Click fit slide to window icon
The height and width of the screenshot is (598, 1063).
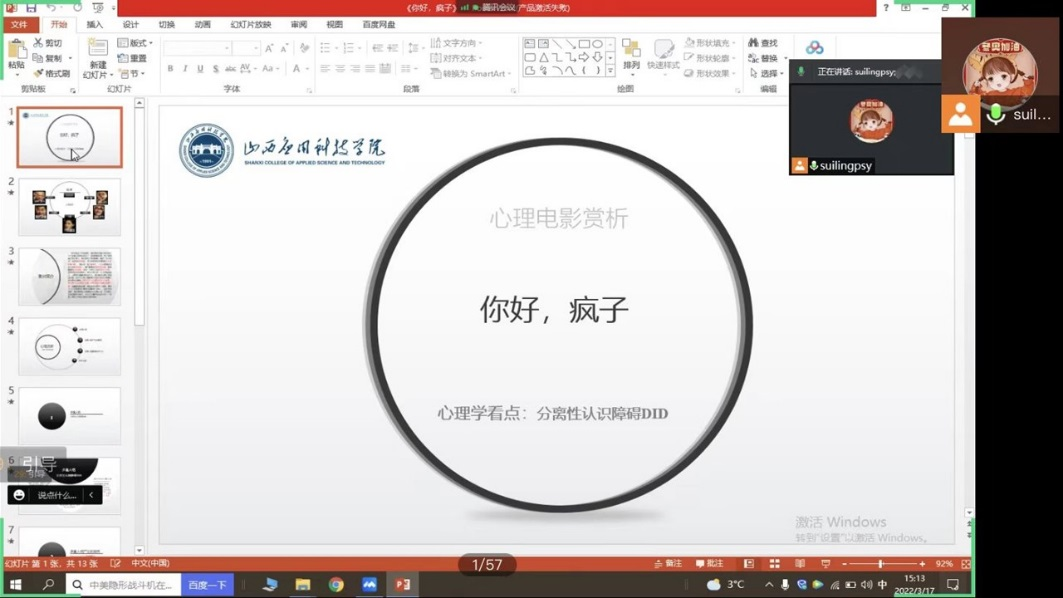[x=966, y=564]
